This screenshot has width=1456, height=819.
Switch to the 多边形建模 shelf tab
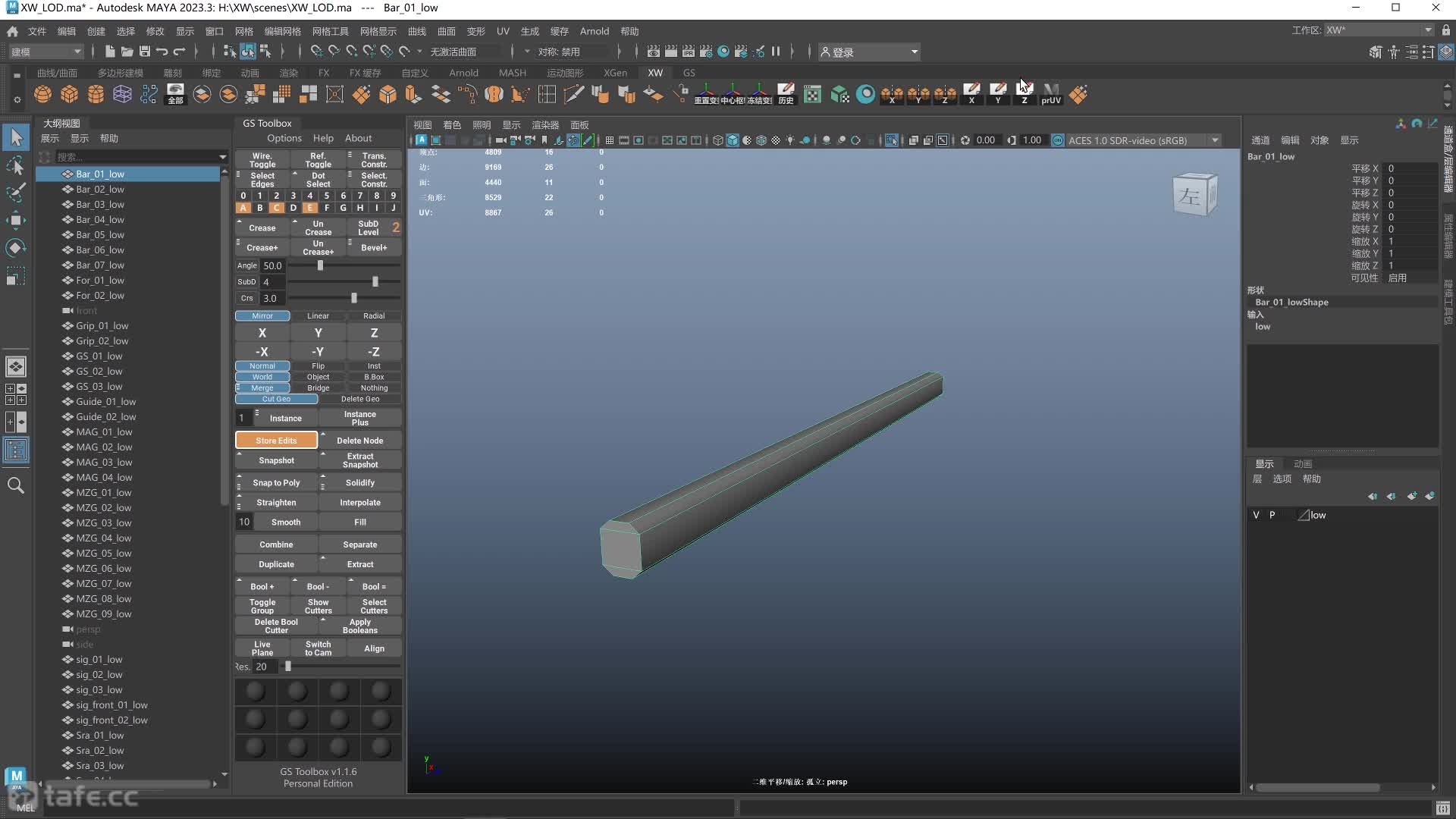coord(120,73)
